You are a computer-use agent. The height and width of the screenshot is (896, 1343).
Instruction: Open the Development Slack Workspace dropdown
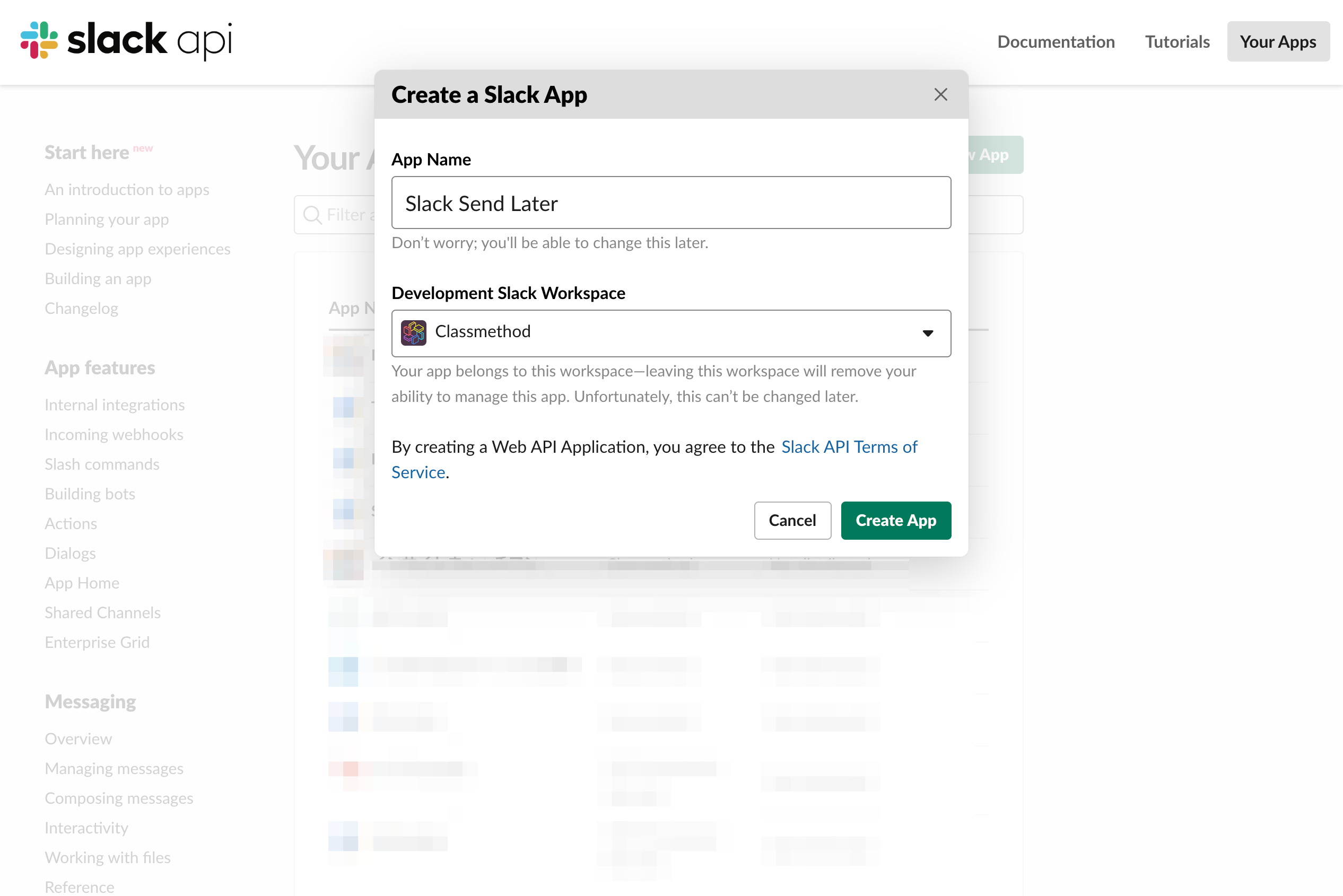(670, 333)
